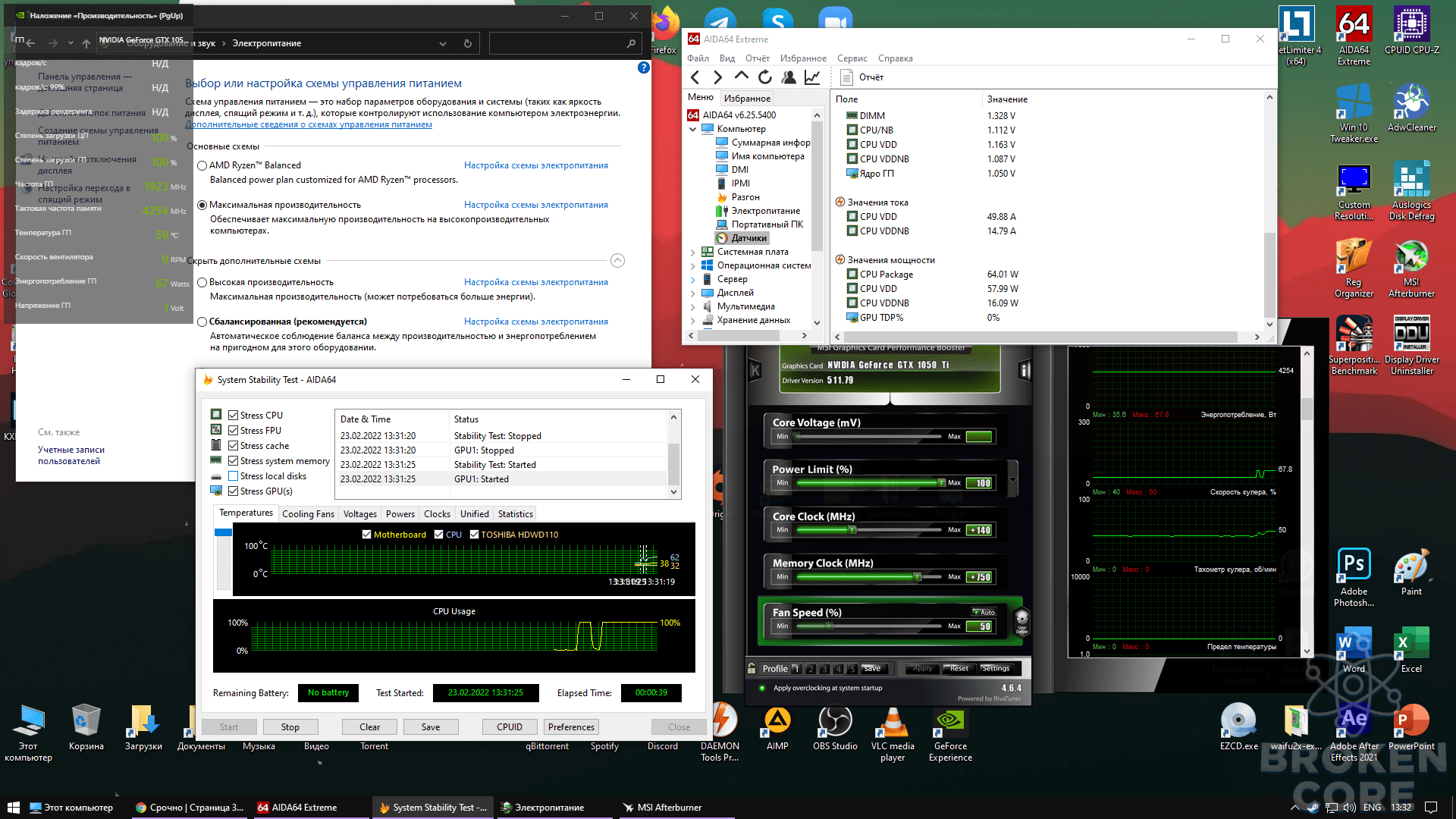Image resolution: width=1456 pixels, height=819 pixels.
Task: Enable Stress local disks checkbox
Action: tap(234, 476)
